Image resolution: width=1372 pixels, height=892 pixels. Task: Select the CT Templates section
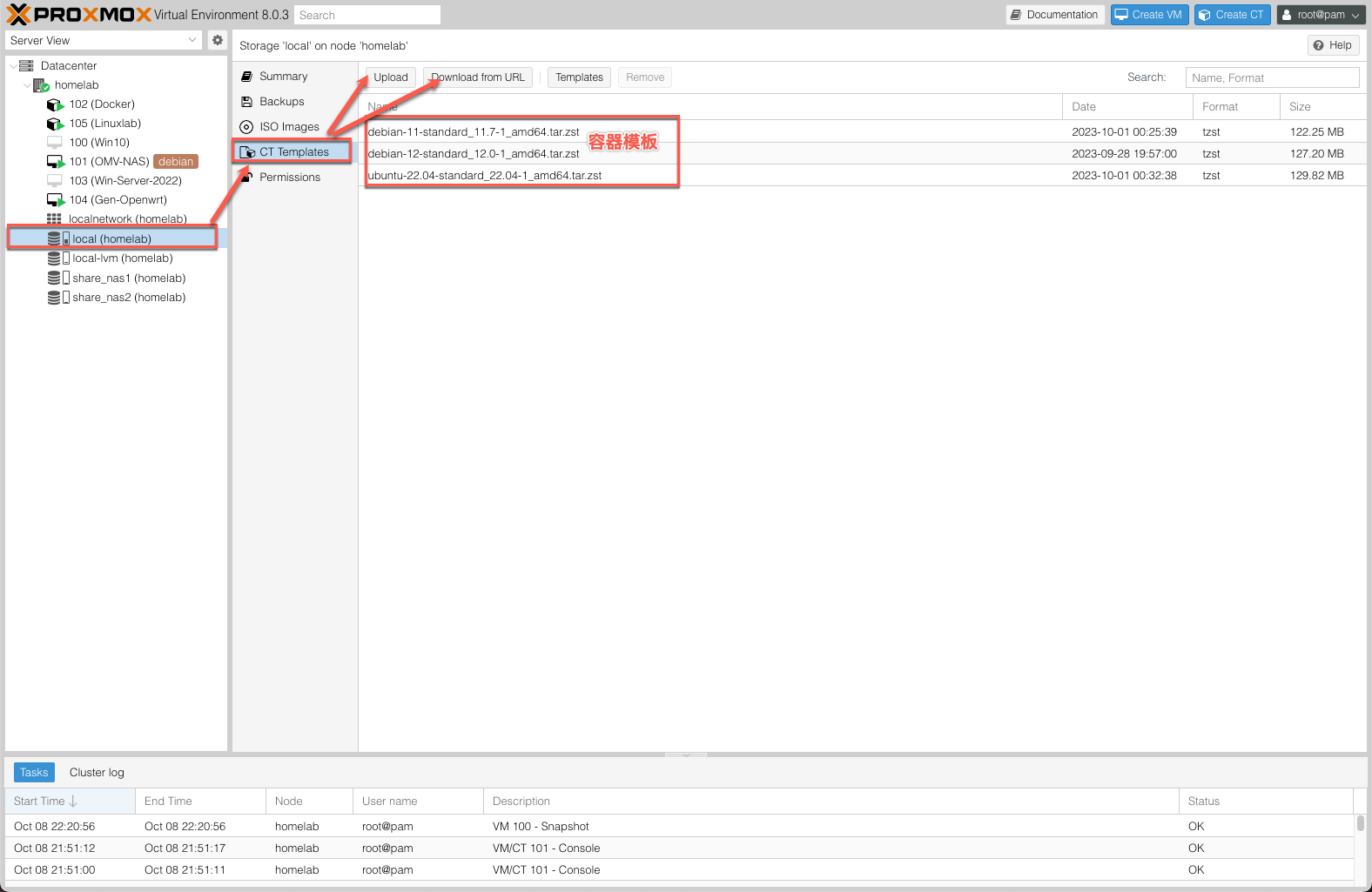tap(294, 152)
